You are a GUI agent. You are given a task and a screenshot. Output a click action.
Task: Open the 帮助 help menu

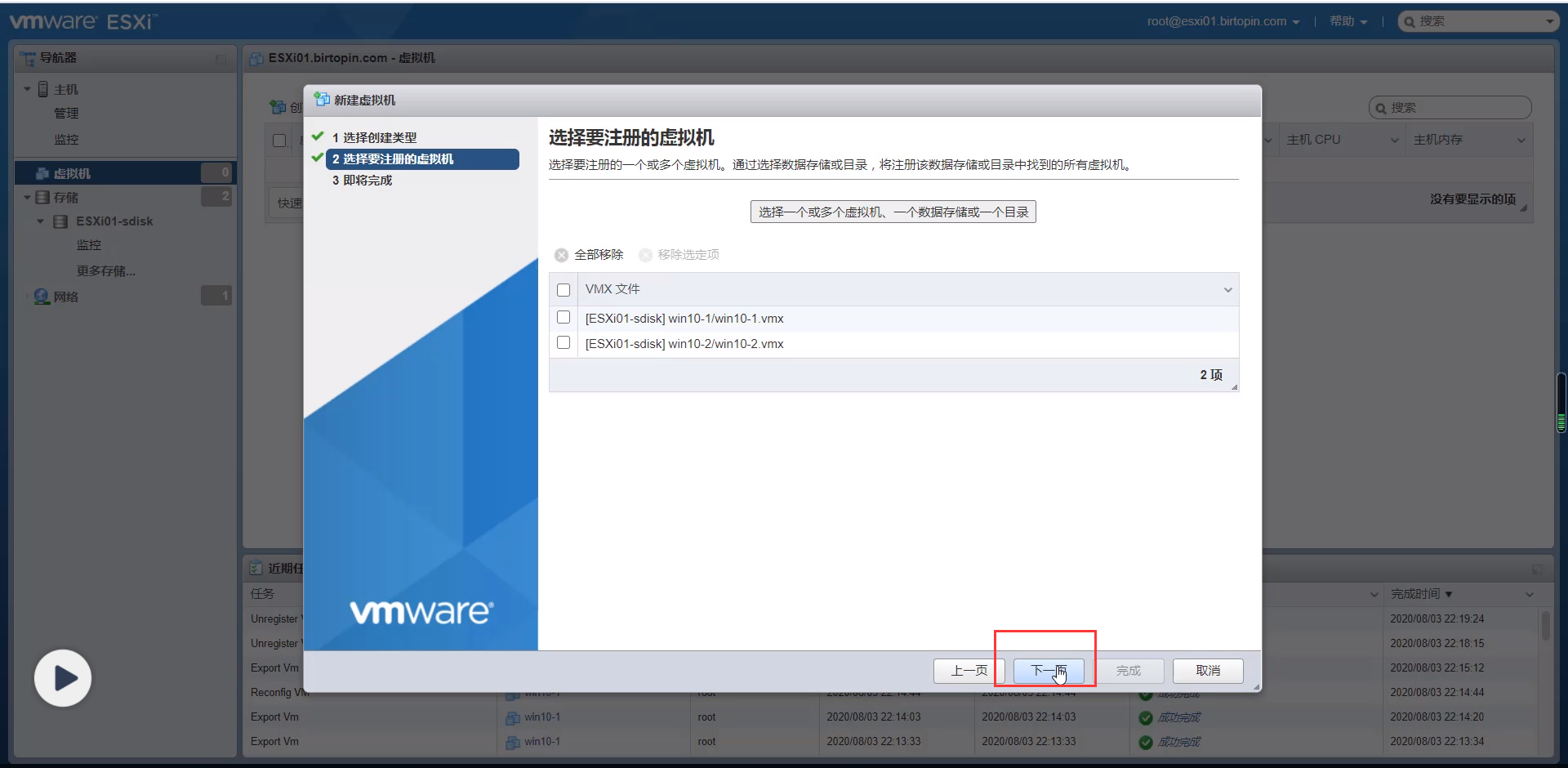[x=1348, y=21]
